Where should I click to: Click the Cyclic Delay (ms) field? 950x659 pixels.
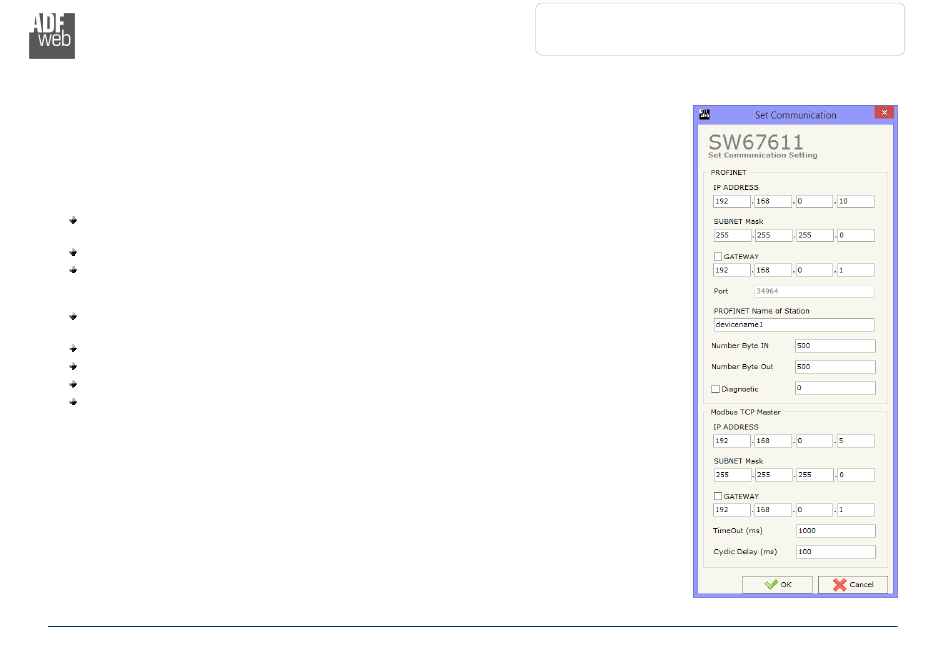(x=835, y=552)
